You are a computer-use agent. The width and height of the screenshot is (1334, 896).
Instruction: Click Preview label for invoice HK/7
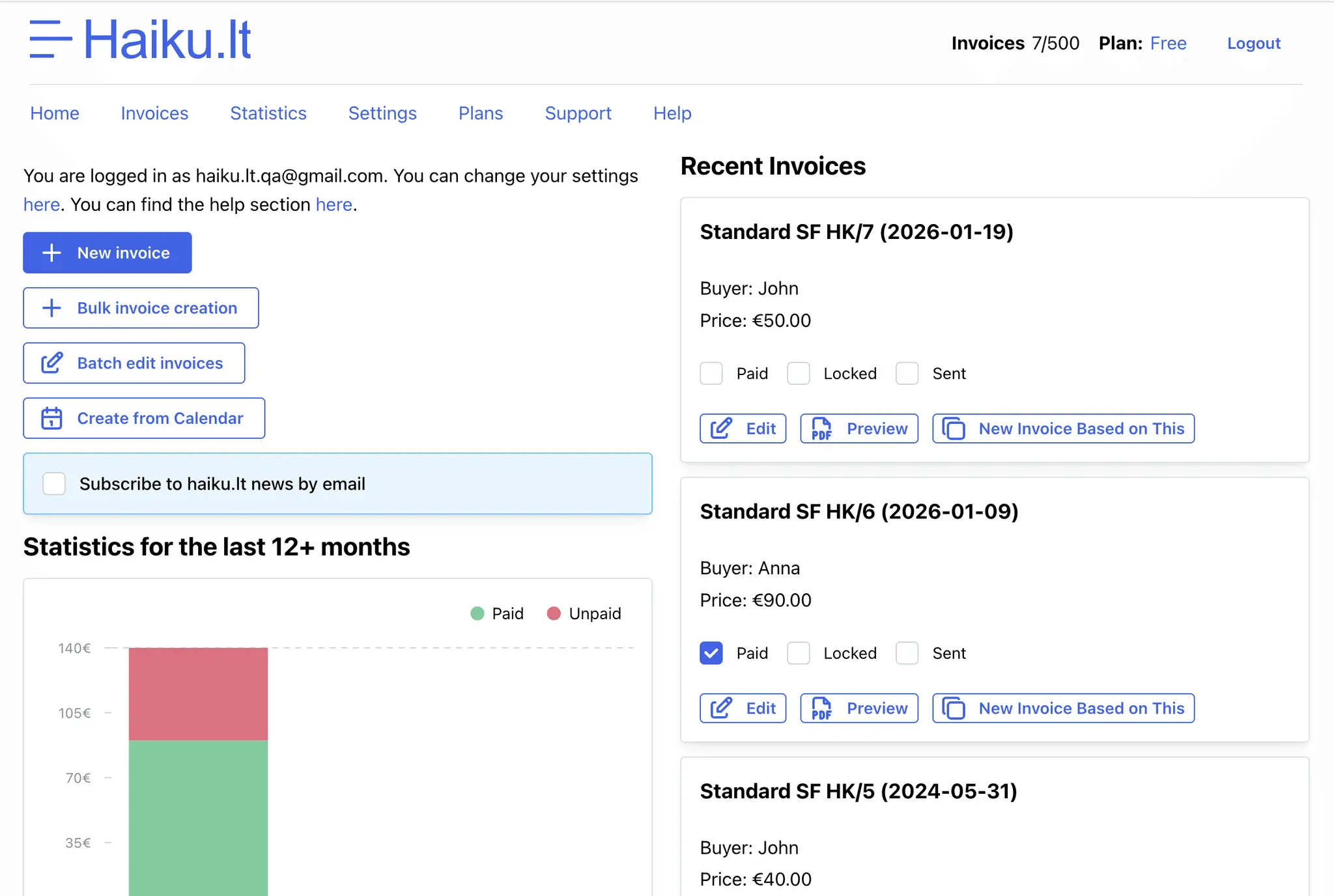(877, 428)
